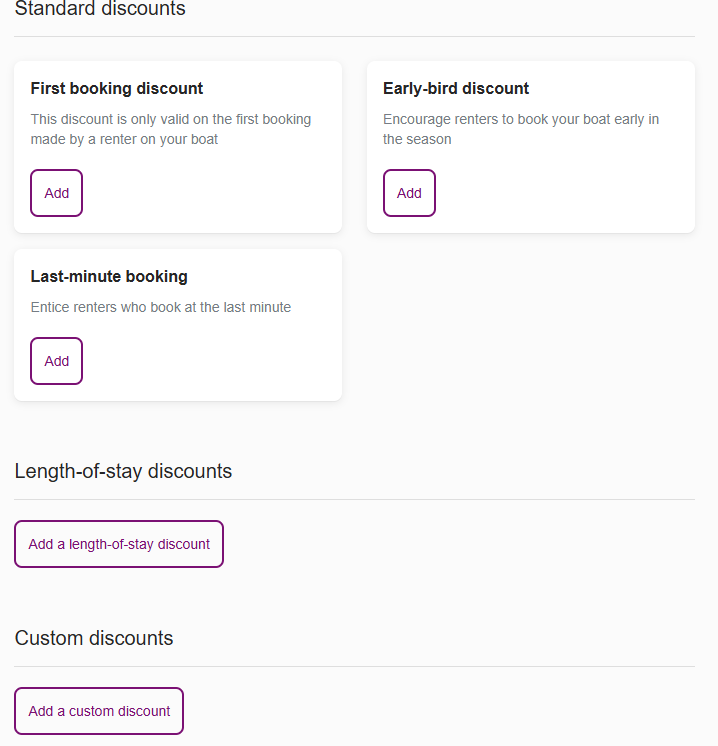Add the First booking discount
Viewport: 718px width, 746px height.
[x=56, y=193]
